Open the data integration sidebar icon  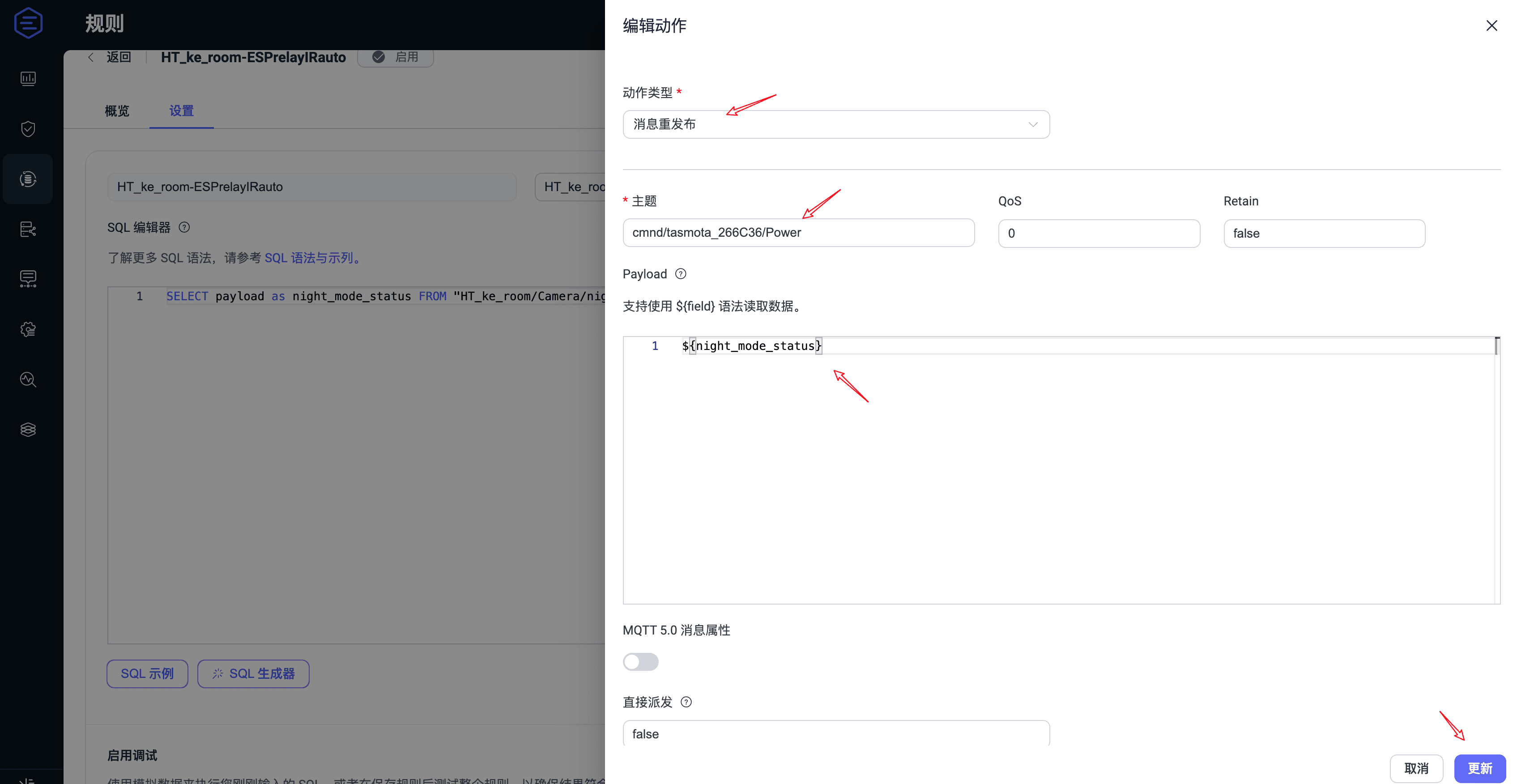(28, 179)
